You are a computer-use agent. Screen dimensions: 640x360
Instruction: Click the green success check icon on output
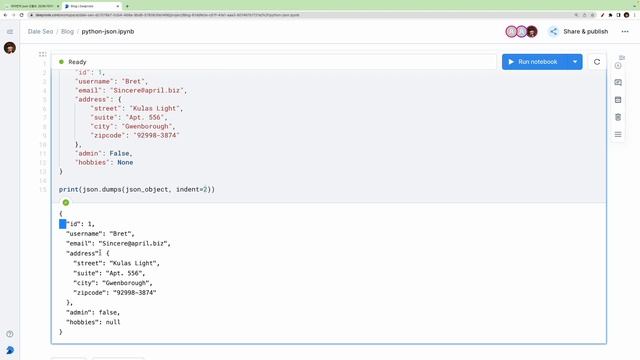tap(66, 202)
